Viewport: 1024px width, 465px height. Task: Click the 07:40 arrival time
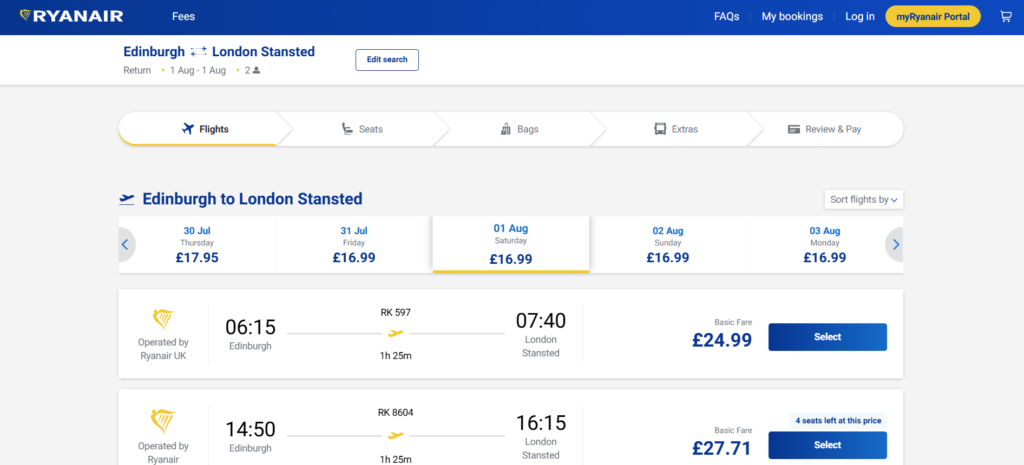pos(541,321)
